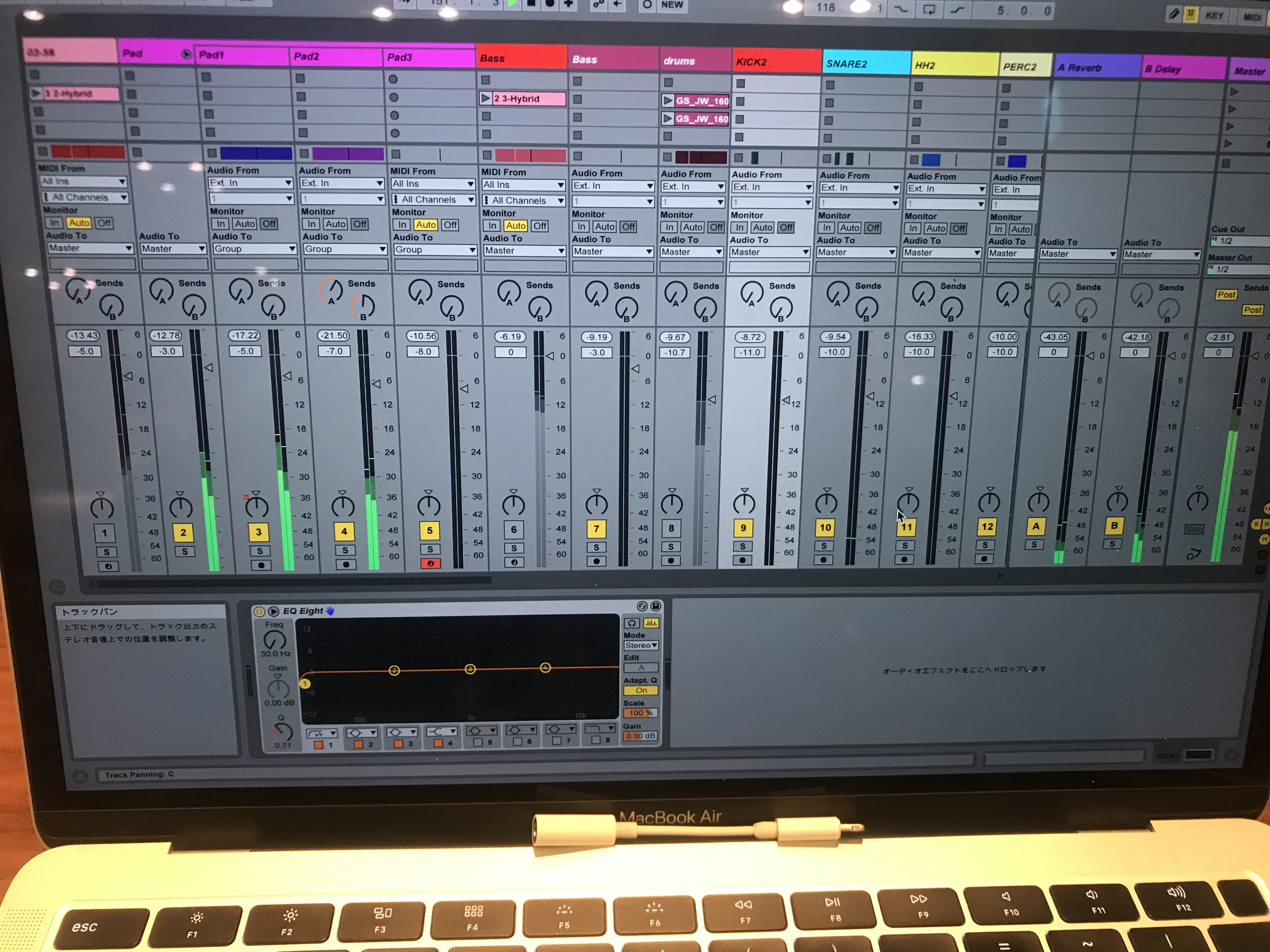Click the Pad3 first clip slot record button
Viewport: 1270px width, 952px height.
tap(393, 79)
